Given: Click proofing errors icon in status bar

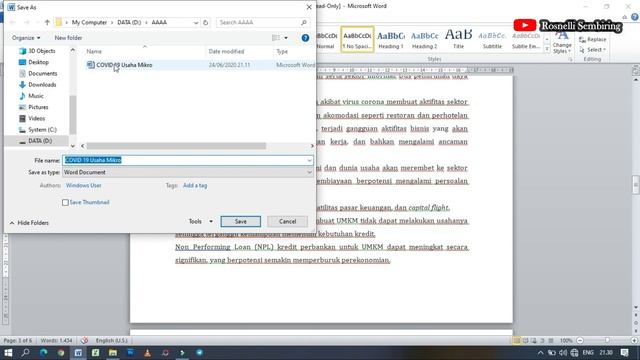Looking at the screenshot, I should click(84, 340).
